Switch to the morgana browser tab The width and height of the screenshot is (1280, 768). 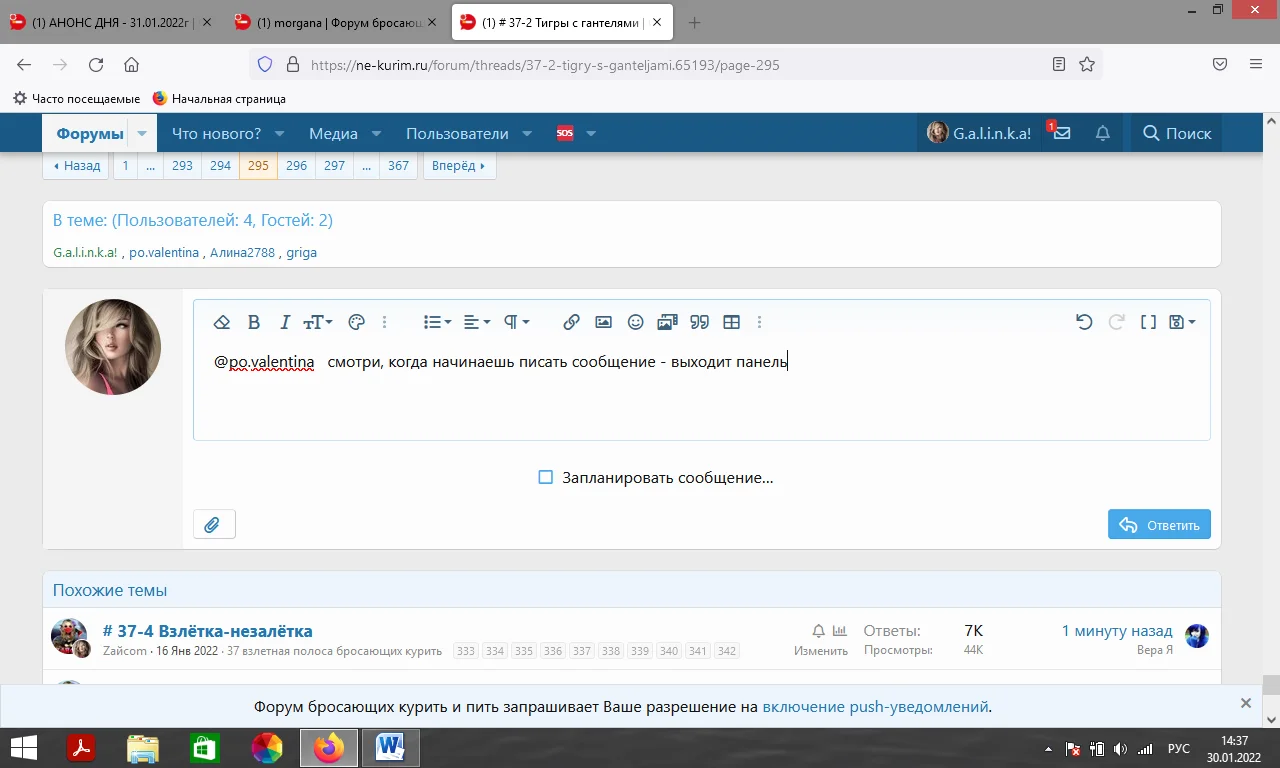click(x=336, y=22)
